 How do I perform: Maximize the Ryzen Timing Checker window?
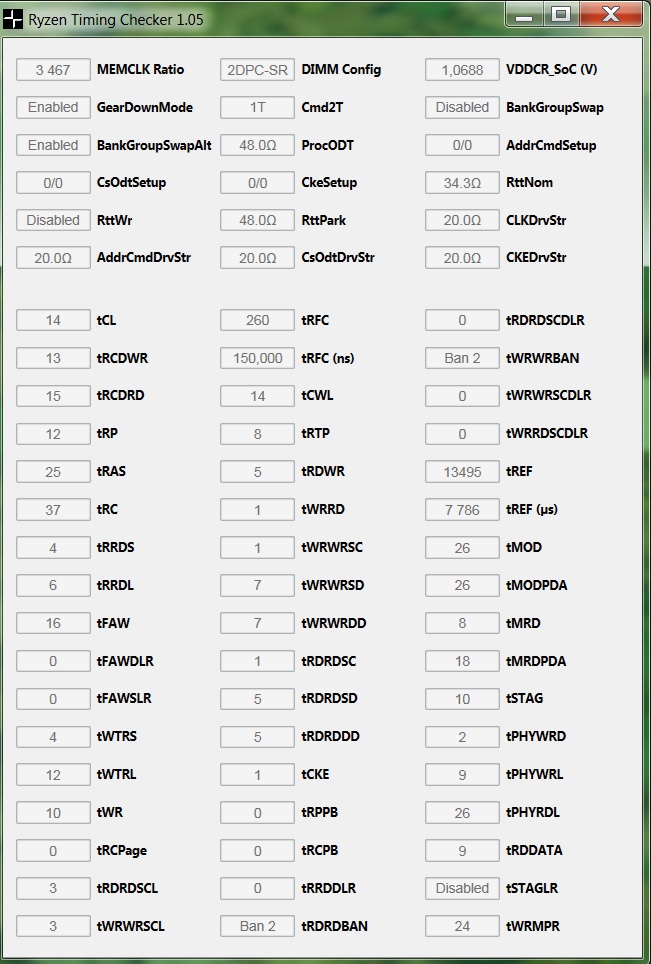point(561,15)
